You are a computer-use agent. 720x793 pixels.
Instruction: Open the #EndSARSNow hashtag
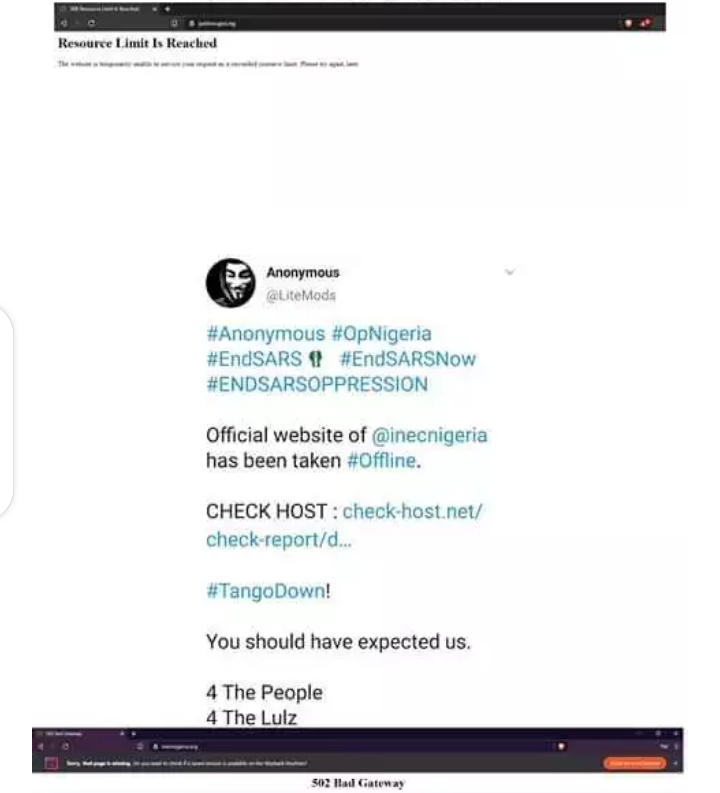[x=408, y=359]
